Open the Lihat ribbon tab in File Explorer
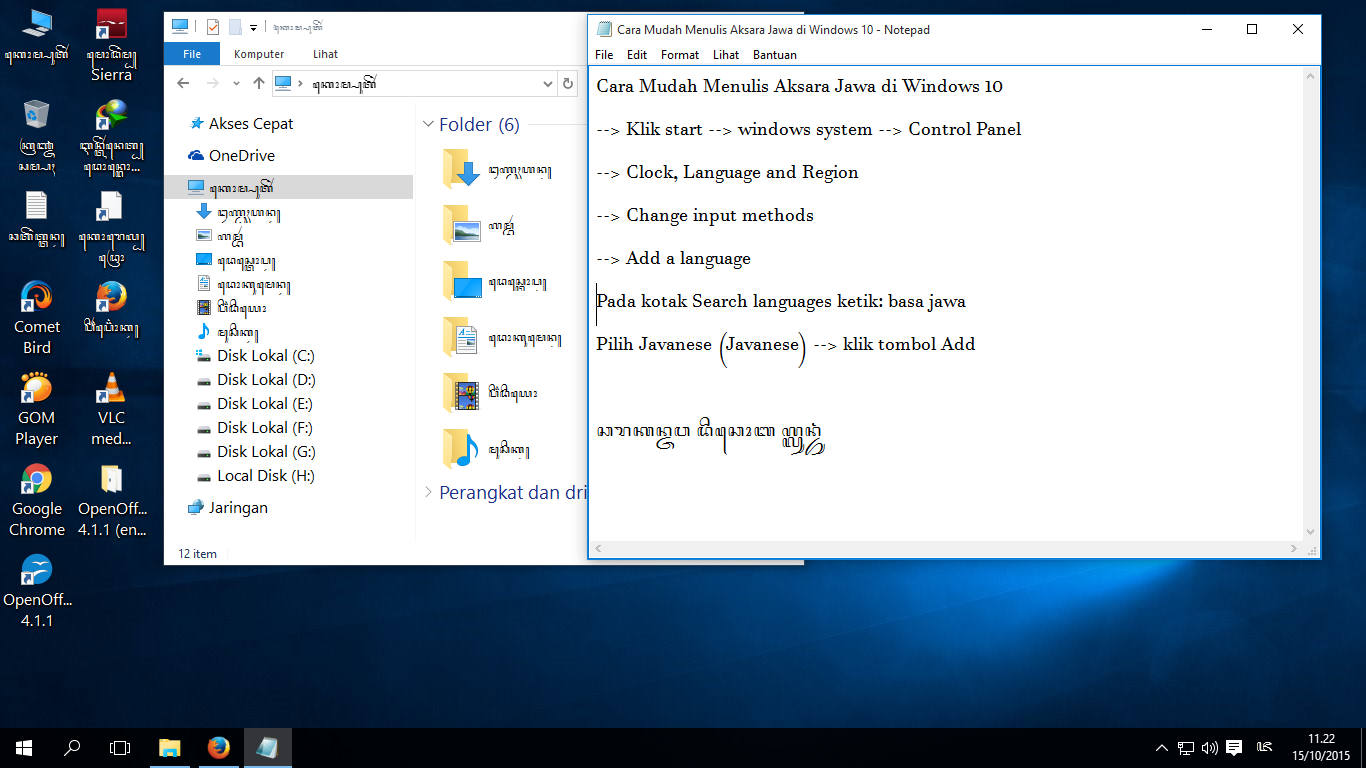This screenshot has width=1366, height=768. (x=325, y=54)
